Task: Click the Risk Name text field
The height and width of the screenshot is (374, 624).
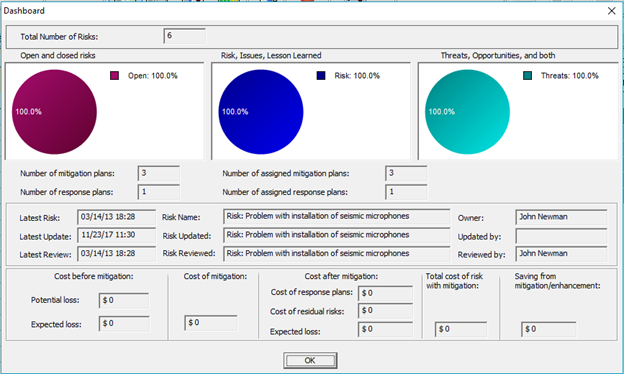Action: [x=337, y=216]
